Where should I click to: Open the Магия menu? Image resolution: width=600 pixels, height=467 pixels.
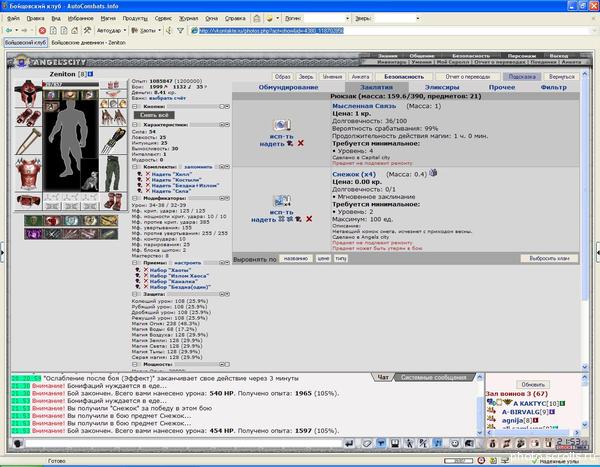tap(108, 18)
